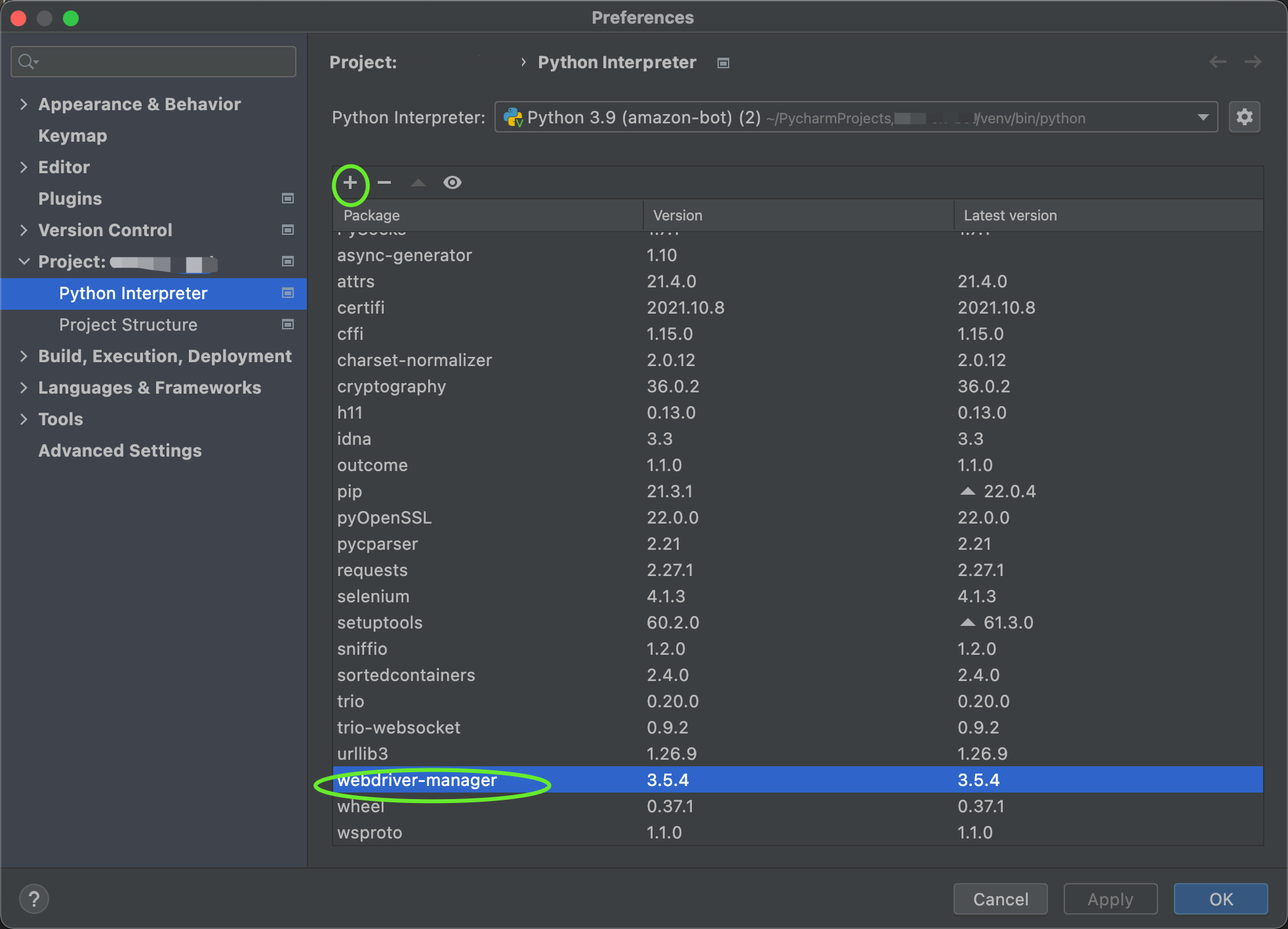Click the search magnifier in the settings sidebar
1288x929 pixels.
click(x=27, y=61)
